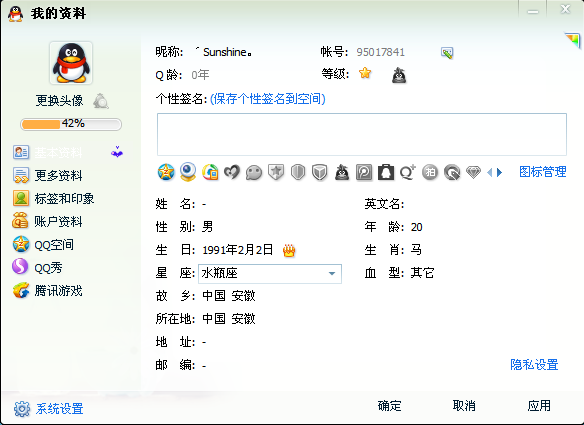Viewport: 584px width, 425px height.
Task: Click the grey striped shield icon
Action: pyautogui.click(x=298, y=172)
